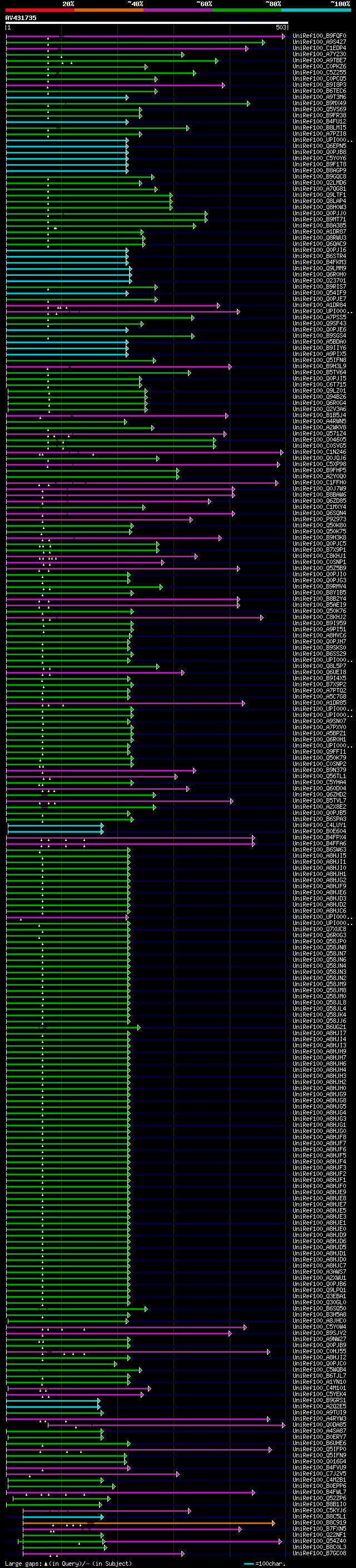
Task: Select hit UniRef100_B8A385
Action: pyautogui.click(x=319, y=225)
